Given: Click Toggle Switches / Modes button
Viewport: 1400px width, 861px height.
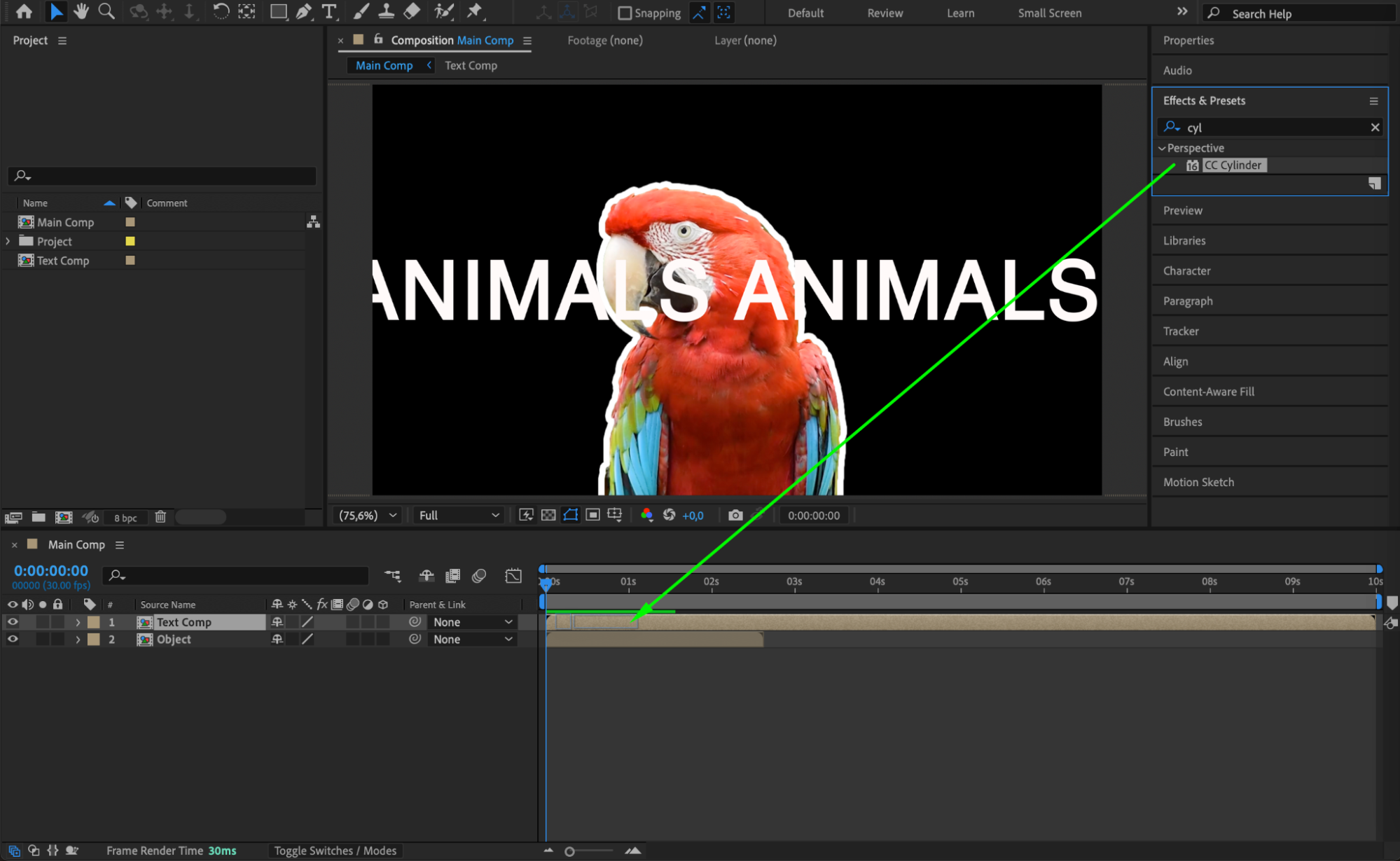Looking at the screenshot, I should coord(335,850).
